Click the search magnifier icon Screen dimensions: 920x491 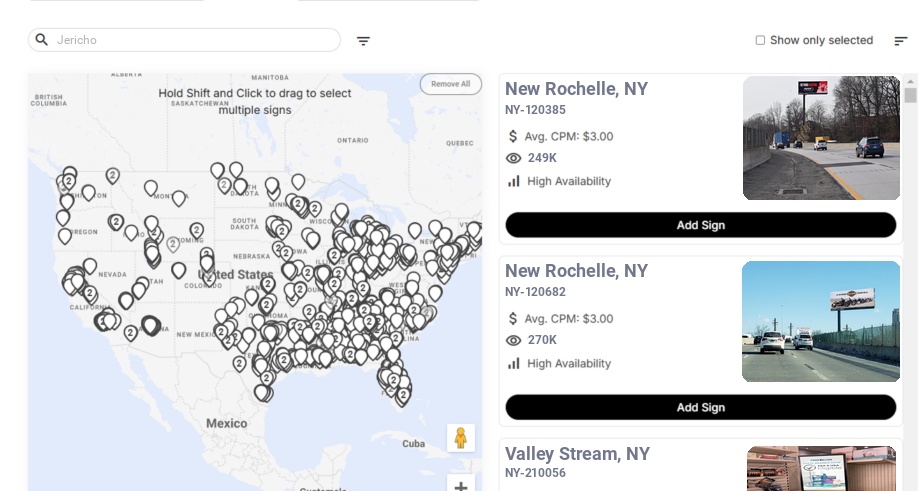pos(42,40)
